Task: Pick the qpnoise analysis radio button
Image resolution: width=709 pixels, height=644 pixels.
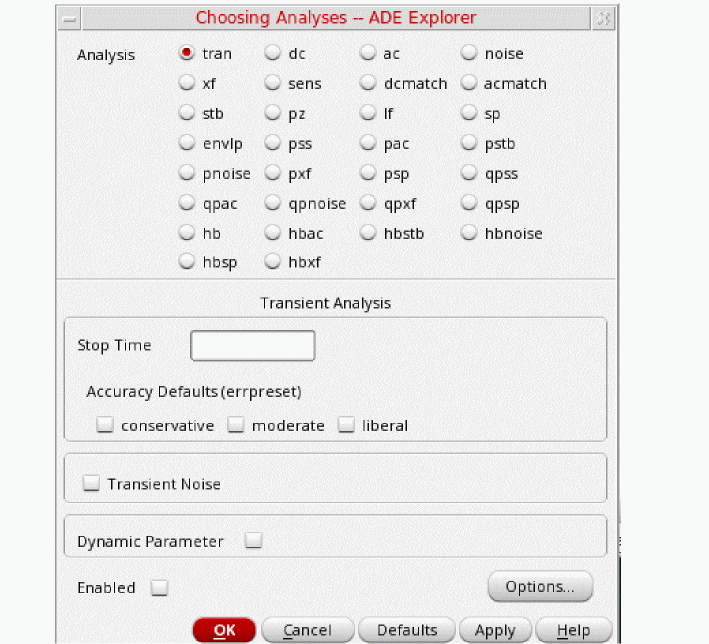Action: (273, 203)
